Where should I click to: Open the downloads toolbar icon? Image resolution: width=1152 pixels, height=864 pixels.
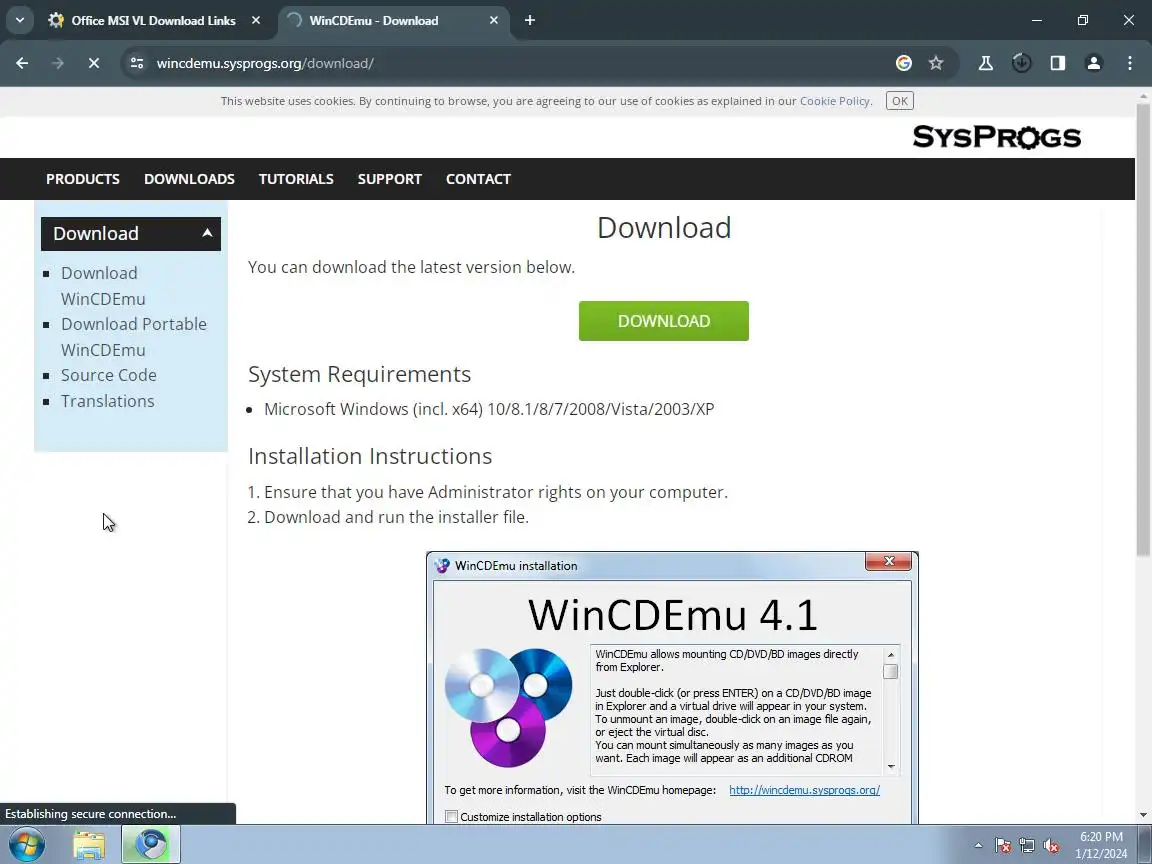click(x=1021, y=63)
